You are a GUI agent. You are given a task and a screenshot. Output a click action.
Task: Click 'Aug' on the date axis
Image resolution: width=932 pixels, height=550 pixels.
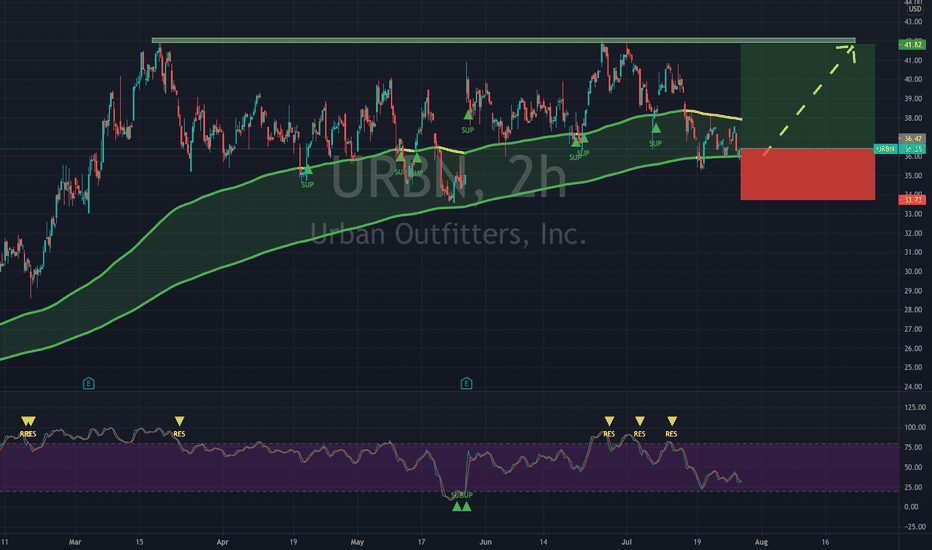click(x=761, y=542)
